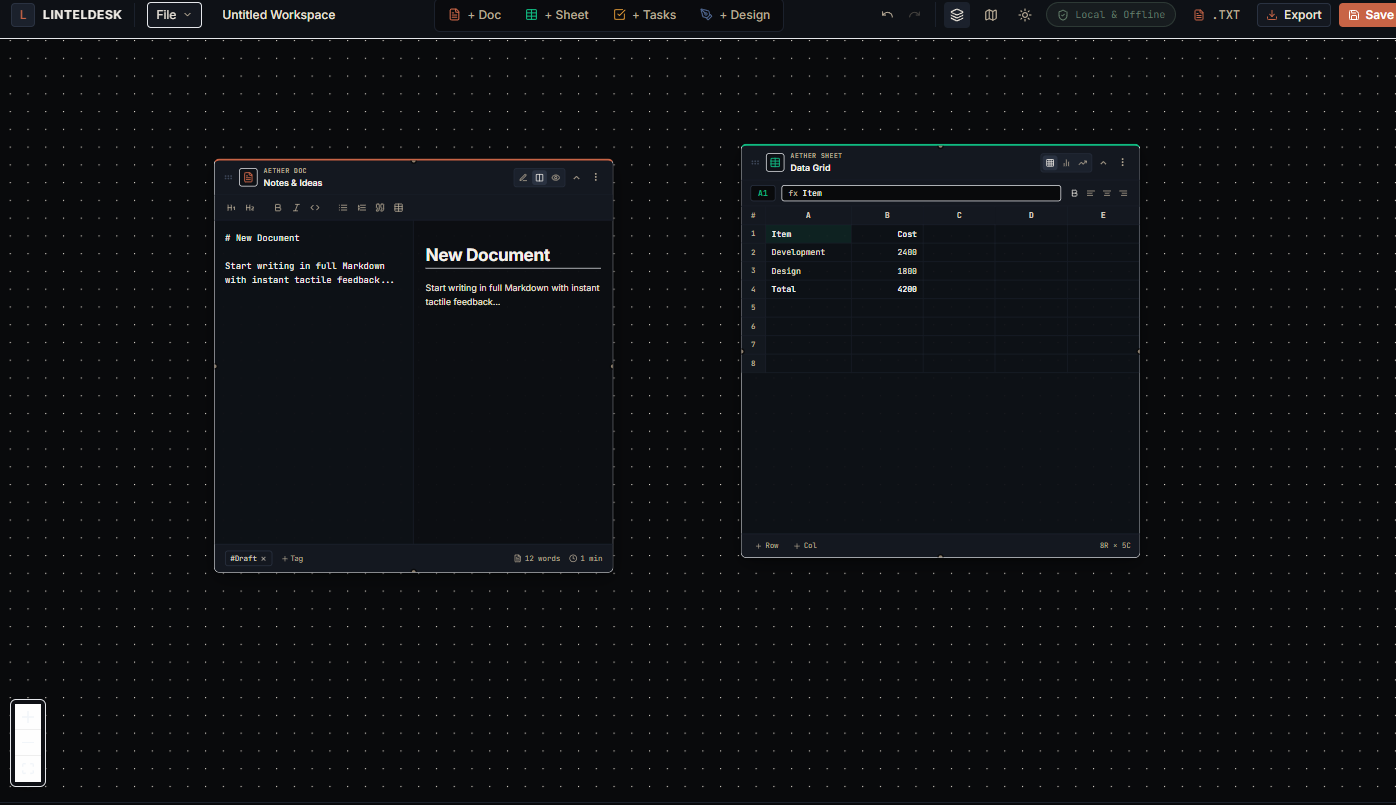Image resolution: width=1396 pixels, height=805 pixels.
Task: Click the Export button
Action: tap(1294, 15)
